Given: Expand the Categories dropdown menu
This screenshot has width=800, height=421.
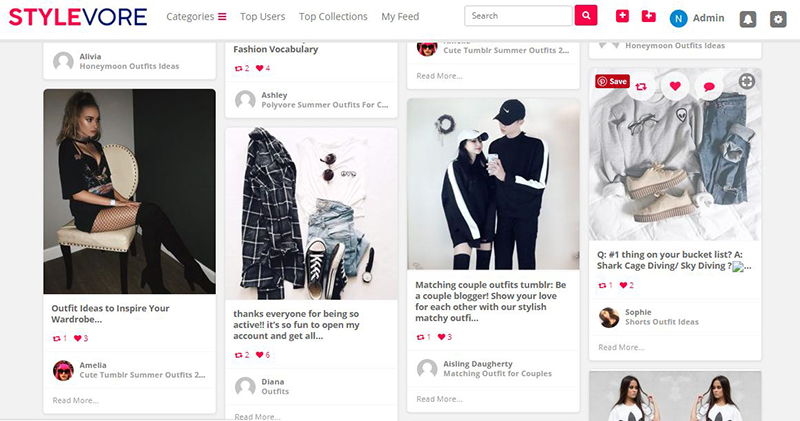Looking at the screenshot, I should click(196, 17).
